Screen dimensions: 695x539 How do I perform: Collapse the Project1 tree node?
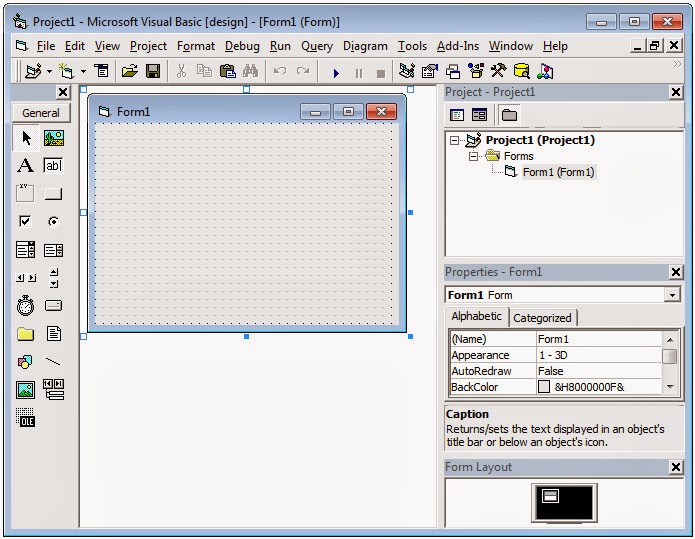454,141
